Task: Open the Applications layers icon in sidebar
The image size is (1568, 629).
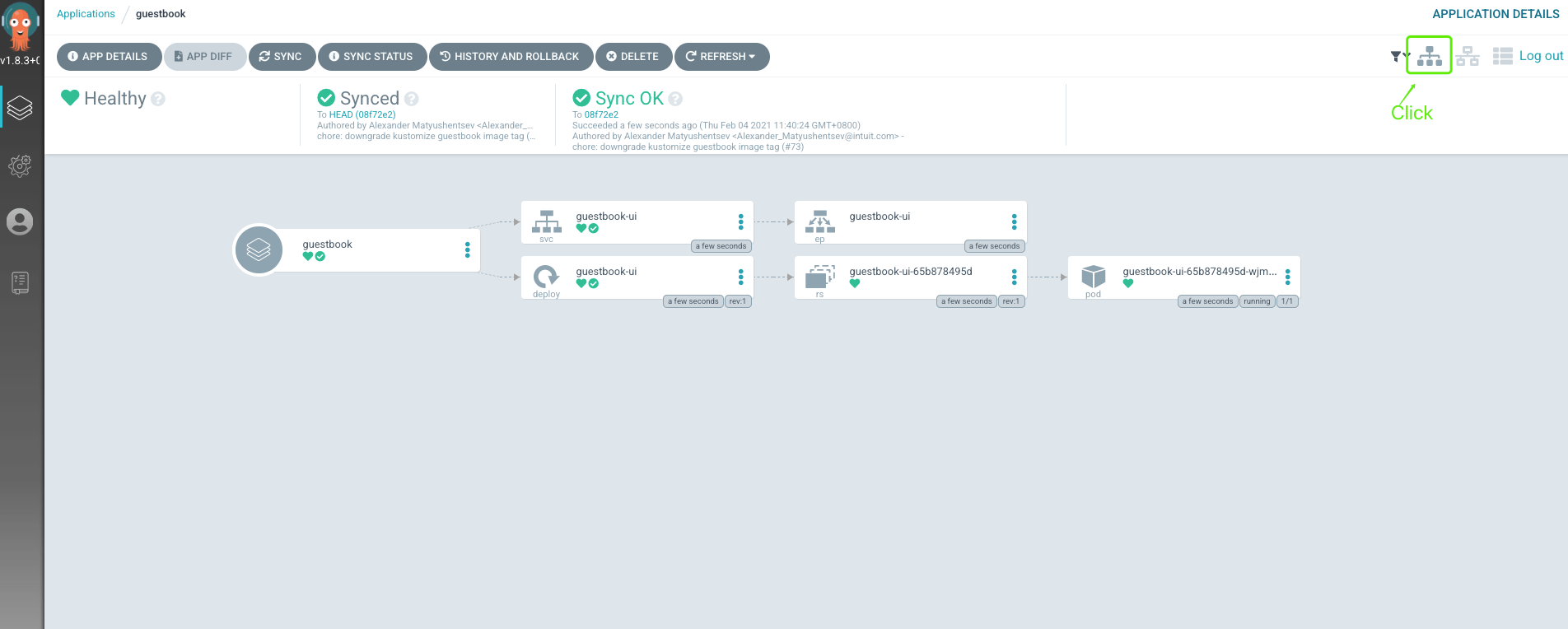Action: coord(20,108)
